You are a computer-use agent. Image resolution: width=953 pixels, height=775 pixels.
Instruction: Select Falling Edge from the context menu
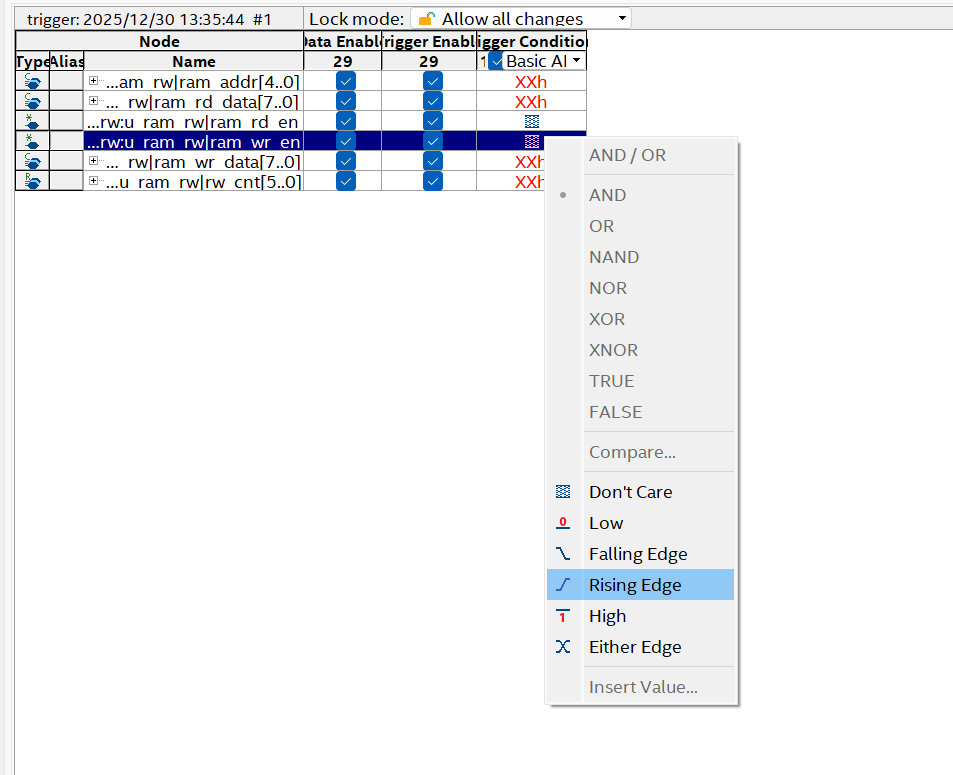click(641, 554)
